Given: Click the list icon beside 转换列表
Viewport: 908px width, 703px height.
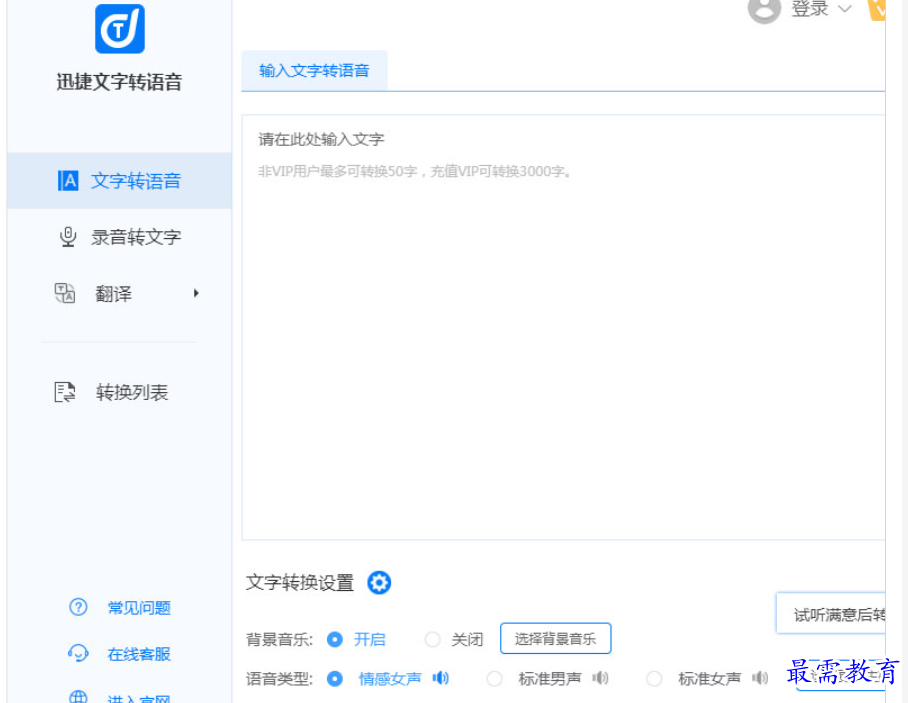Looking at the screenshot, I should 65,392.
